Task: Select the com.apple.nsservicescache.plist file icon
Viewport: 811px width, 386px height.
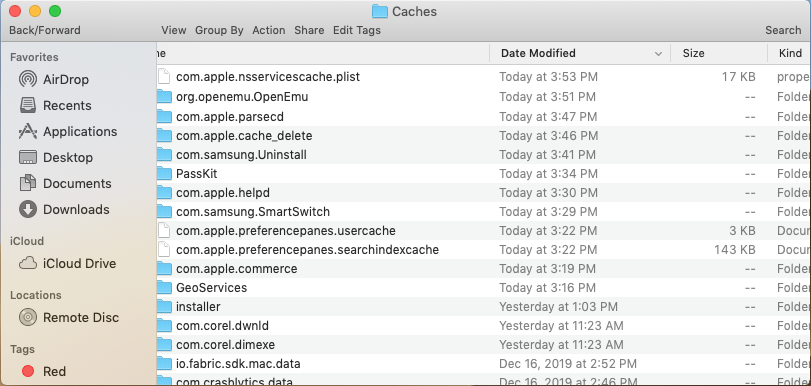Action: tap(164, 77)
